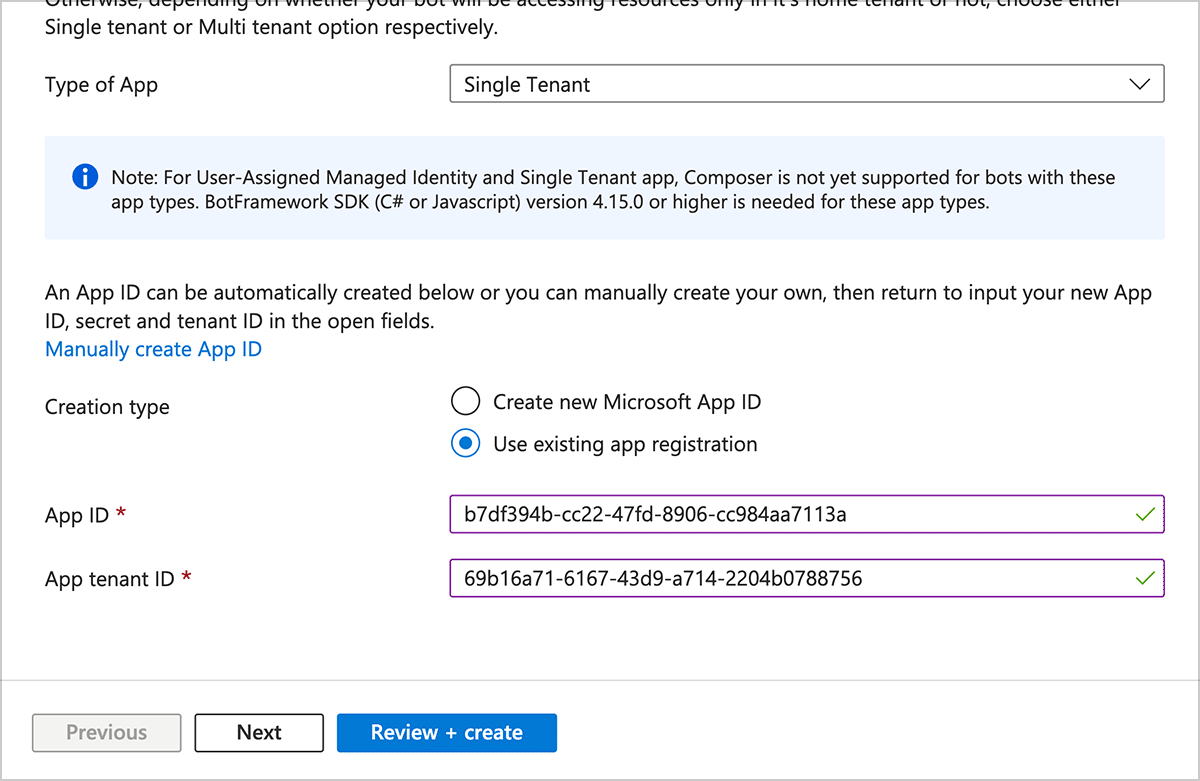1200x781 pixels.
Task: Open the Manually create App ID link
Action: pos(153,349)
